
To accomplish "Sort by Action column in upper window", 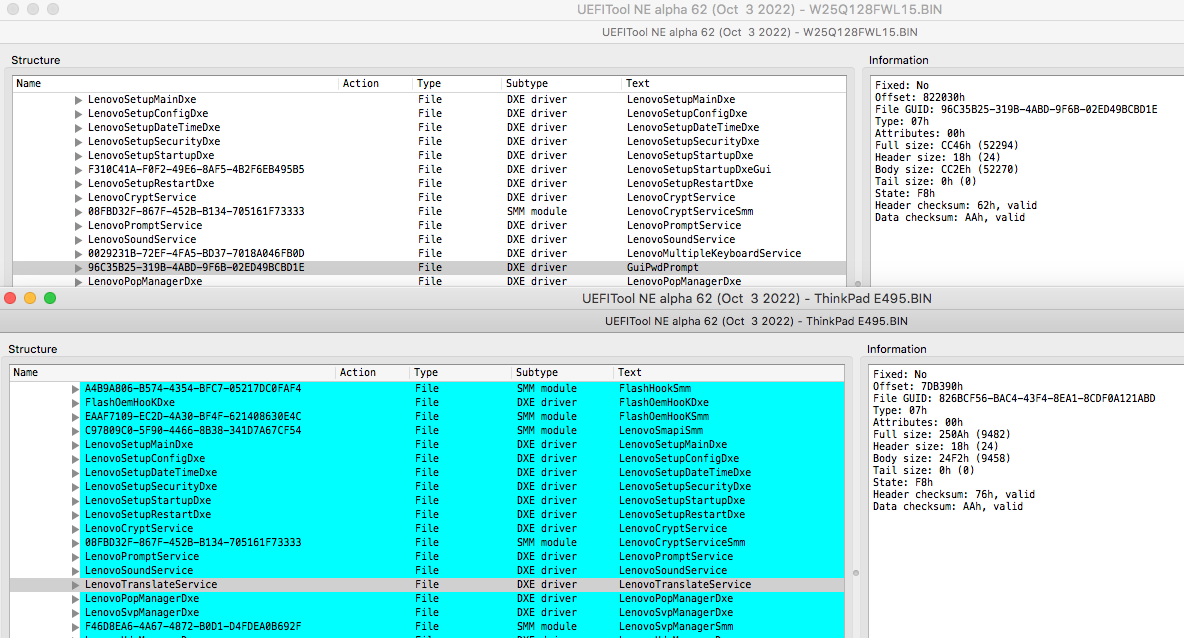I will [x=375, y=84].
